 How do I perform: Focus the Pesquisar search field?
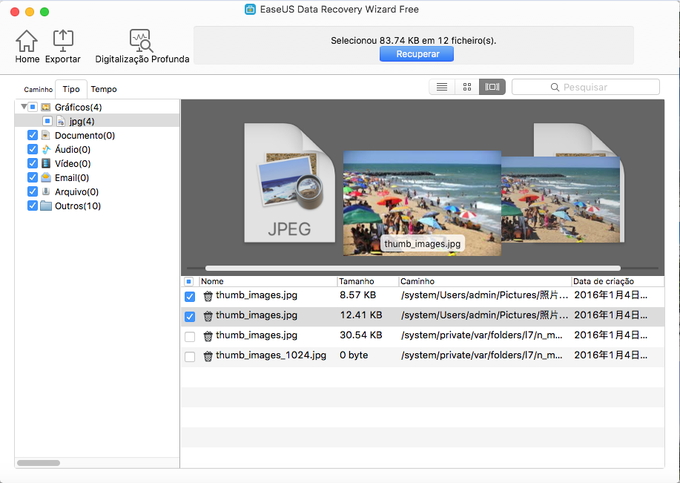coord(585,87)
